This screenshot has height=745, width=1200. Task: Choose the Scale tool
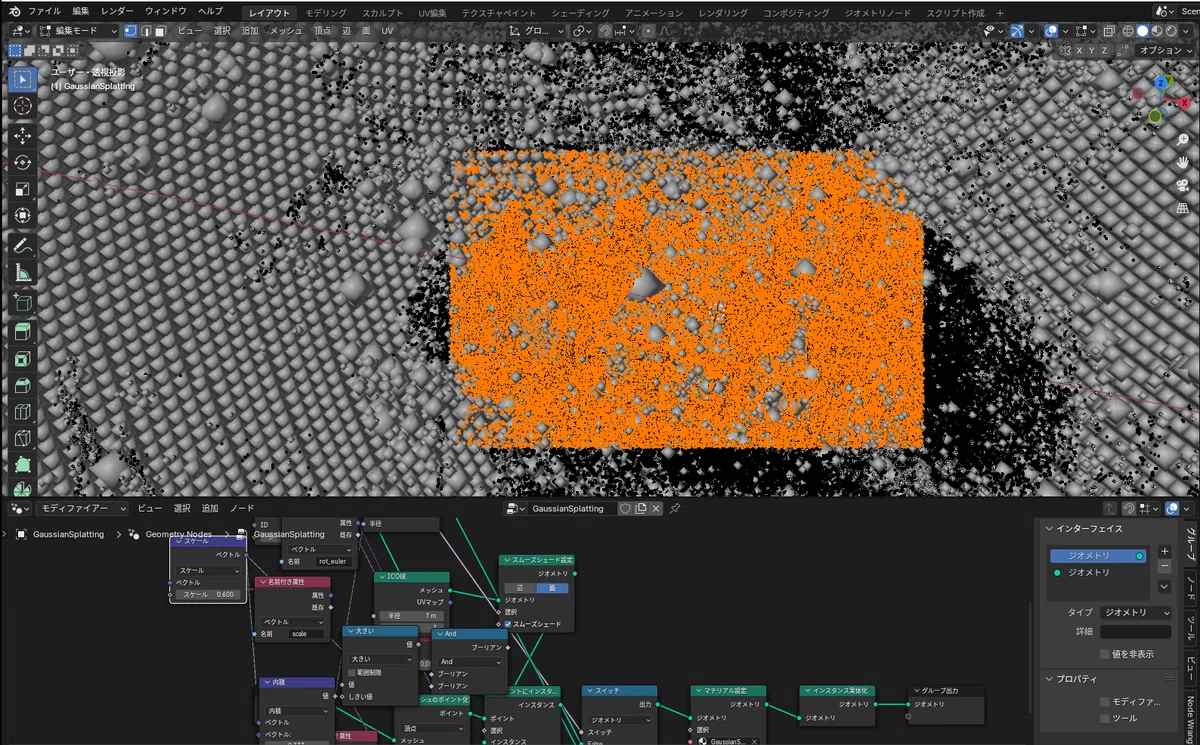22,189
